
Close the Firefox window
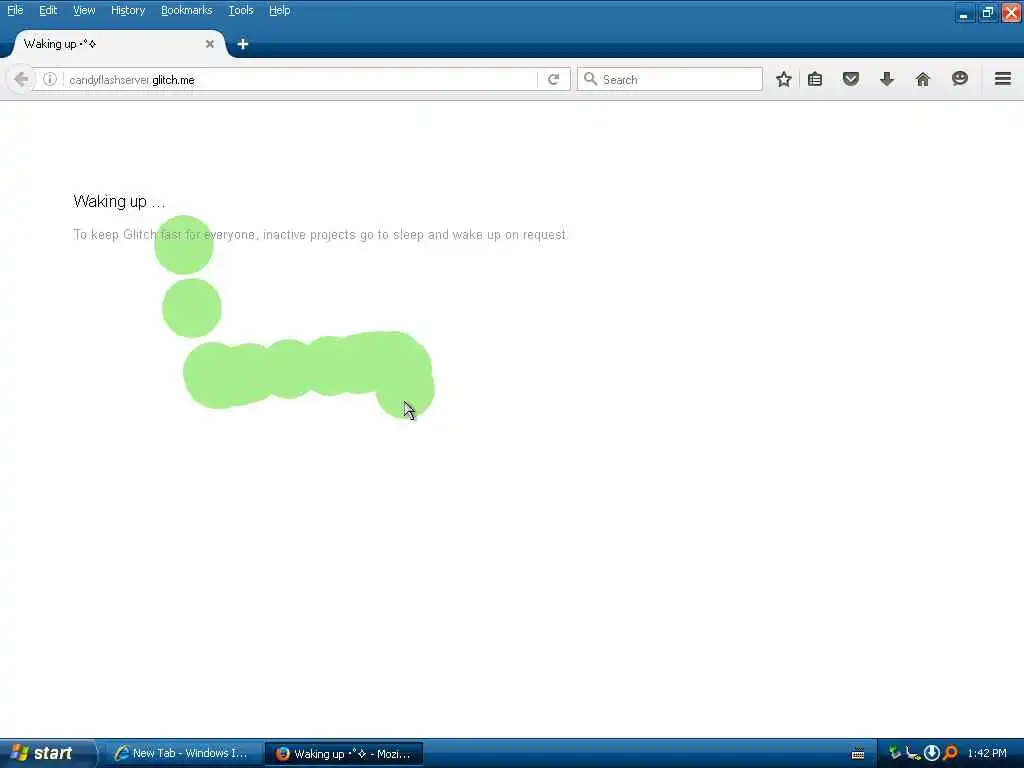1012,12
